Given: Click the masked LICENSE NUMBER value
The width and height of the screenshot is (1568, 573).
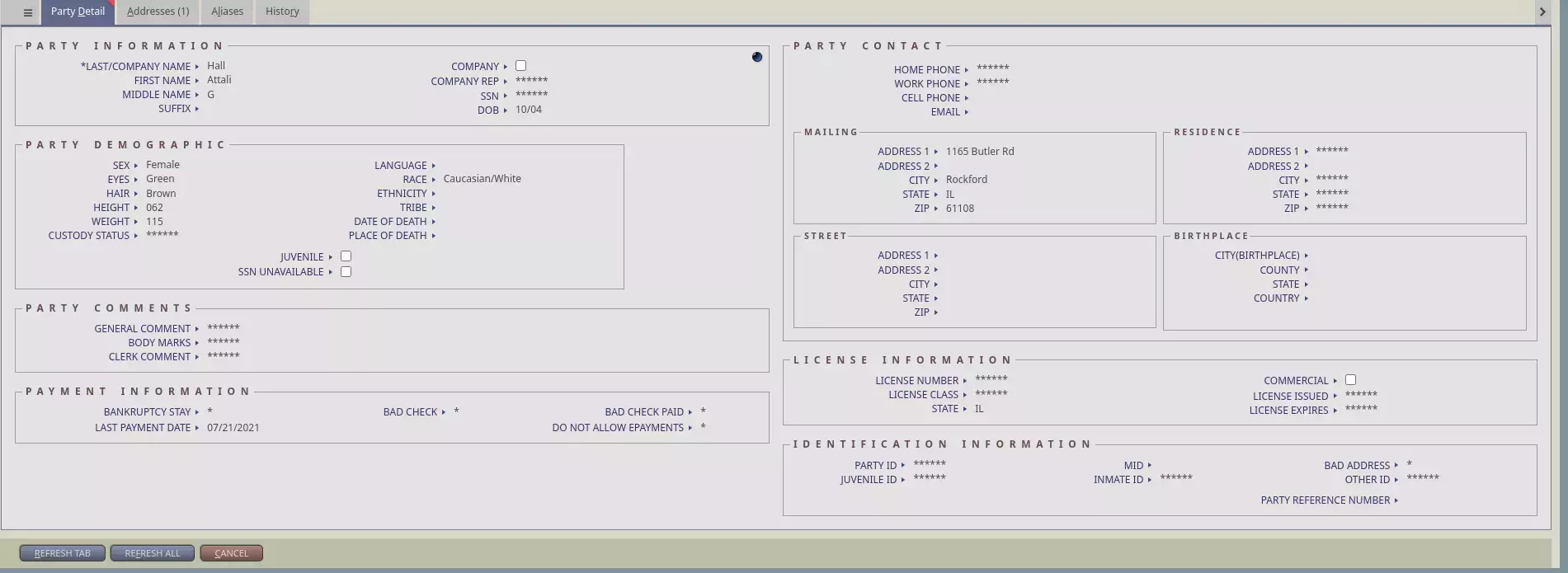Looking at the screenshot, I should coord(991,380).
